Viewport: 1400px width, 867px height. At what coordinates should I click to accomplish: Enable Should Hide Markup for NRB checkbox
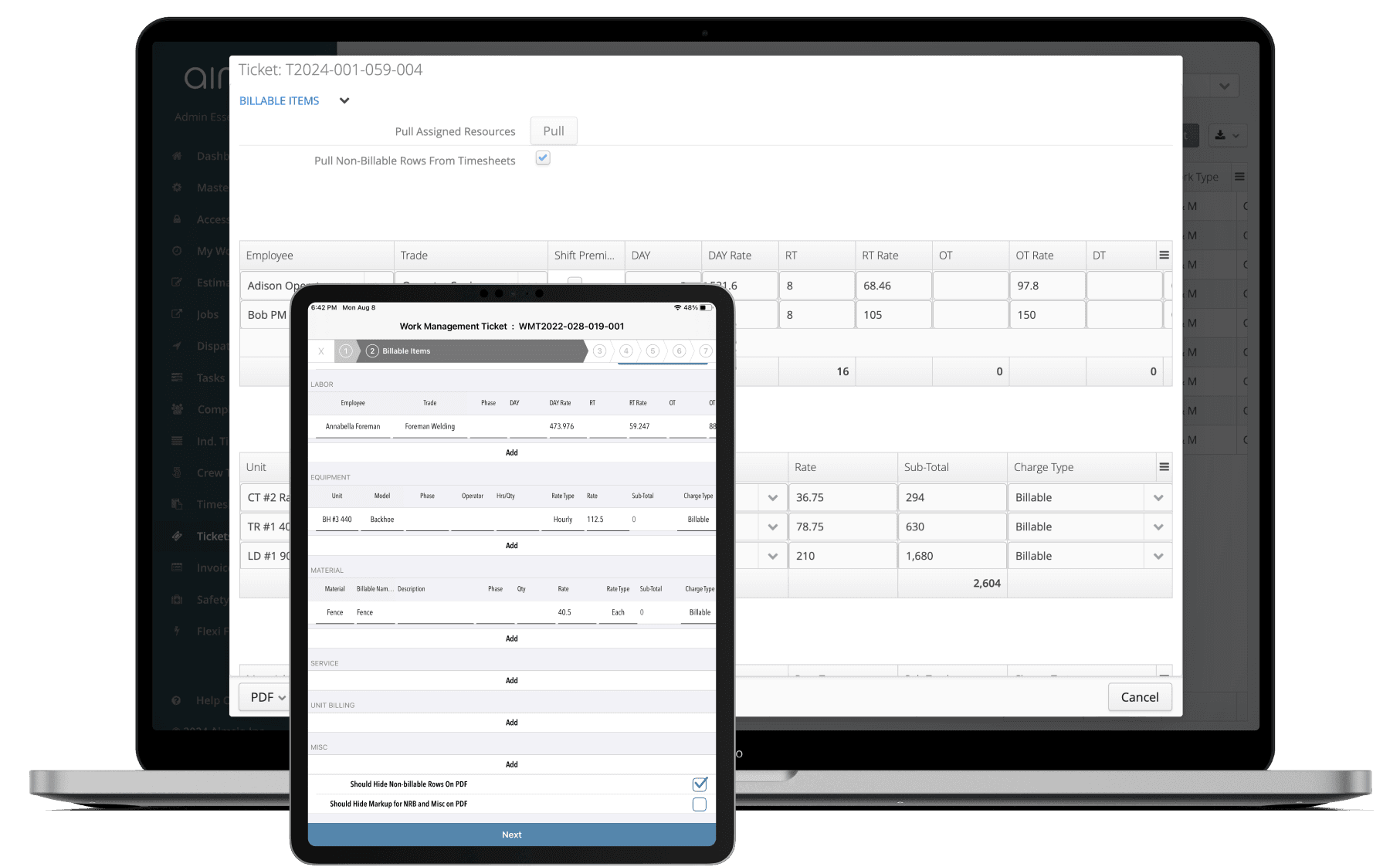(x=700, y=804)
